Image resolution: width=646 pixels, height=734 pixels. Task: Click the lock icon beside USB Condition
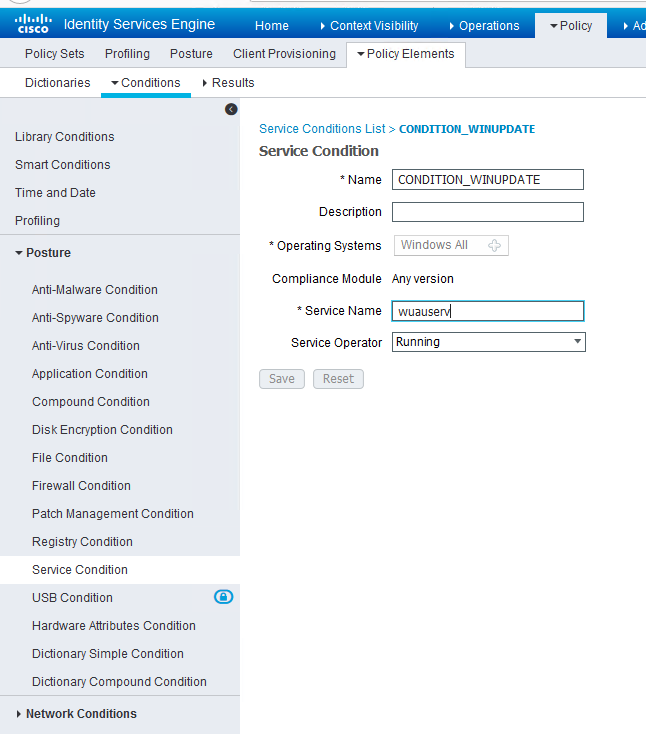[223, 597]
